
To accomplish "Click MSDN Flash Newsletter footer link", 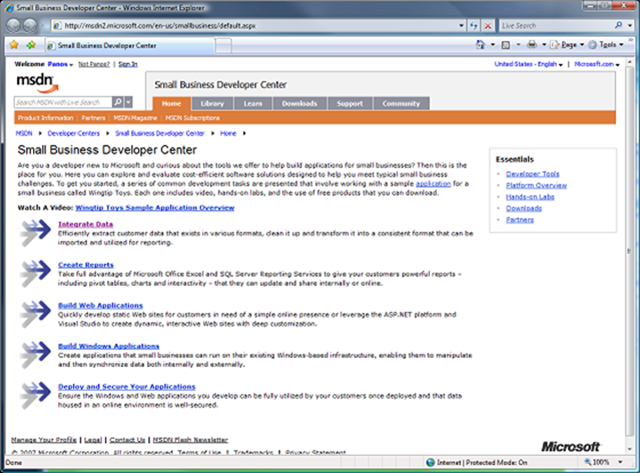I will (x=190, y=440).
